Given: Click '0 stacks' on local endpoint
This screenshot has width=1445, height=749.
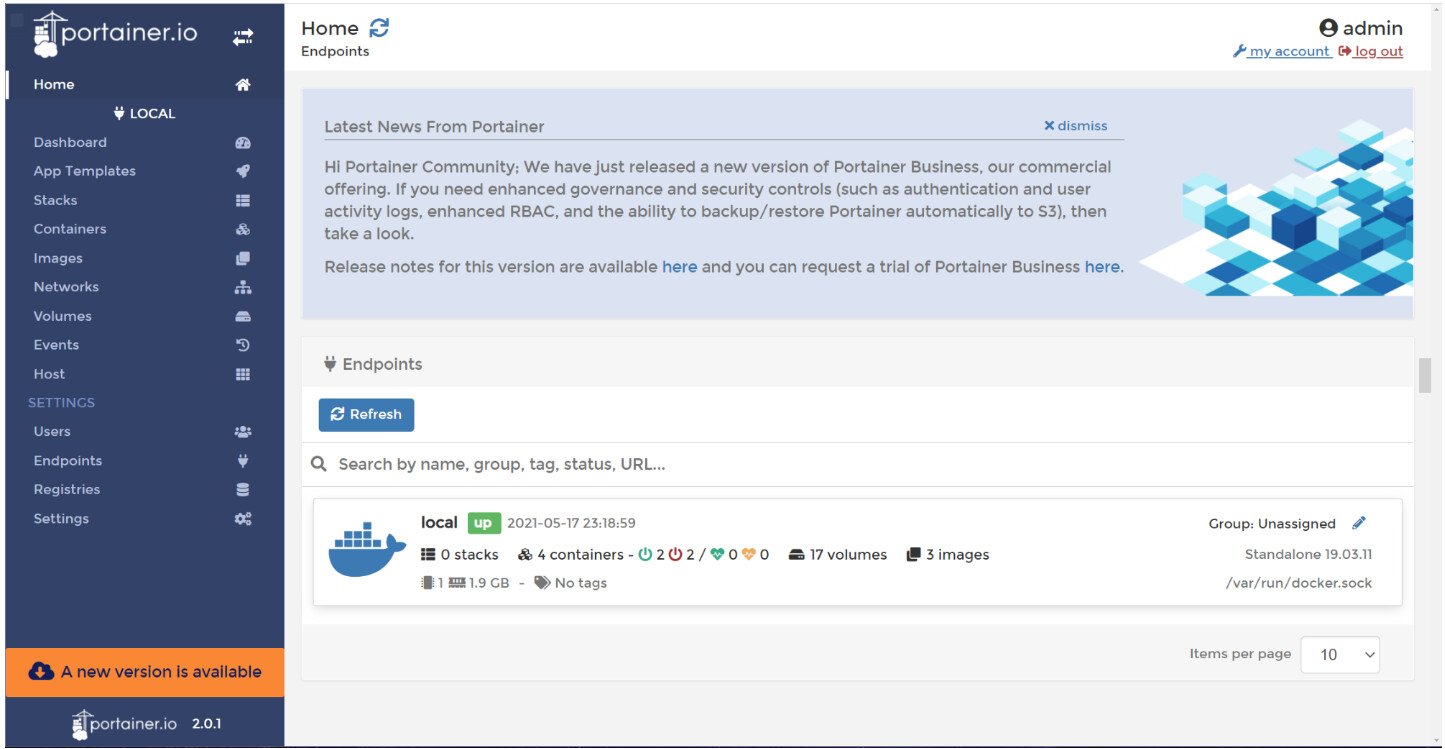Looking at the screenshot, I should (460, 554).
